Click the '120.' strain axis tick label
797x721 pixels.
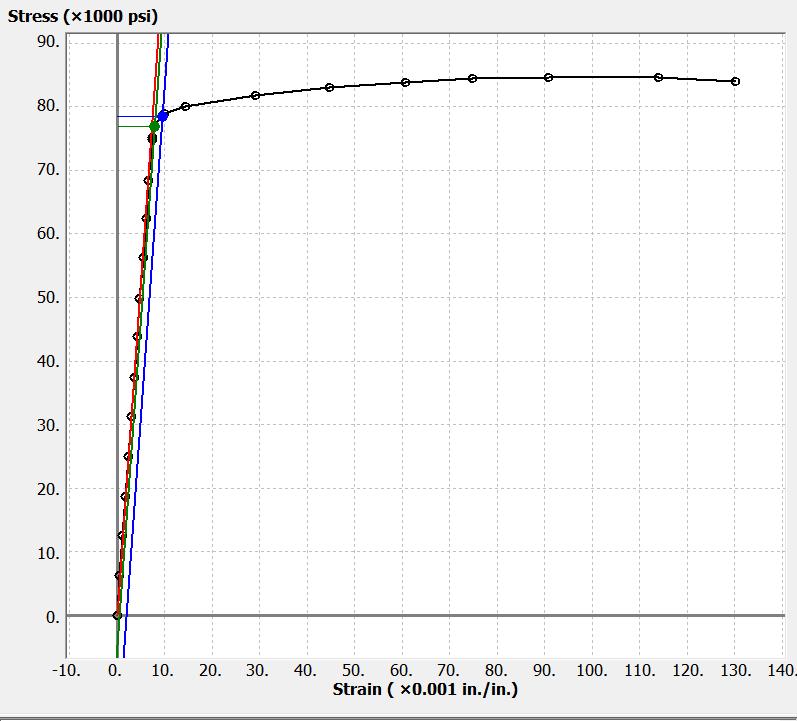point(688,670)
